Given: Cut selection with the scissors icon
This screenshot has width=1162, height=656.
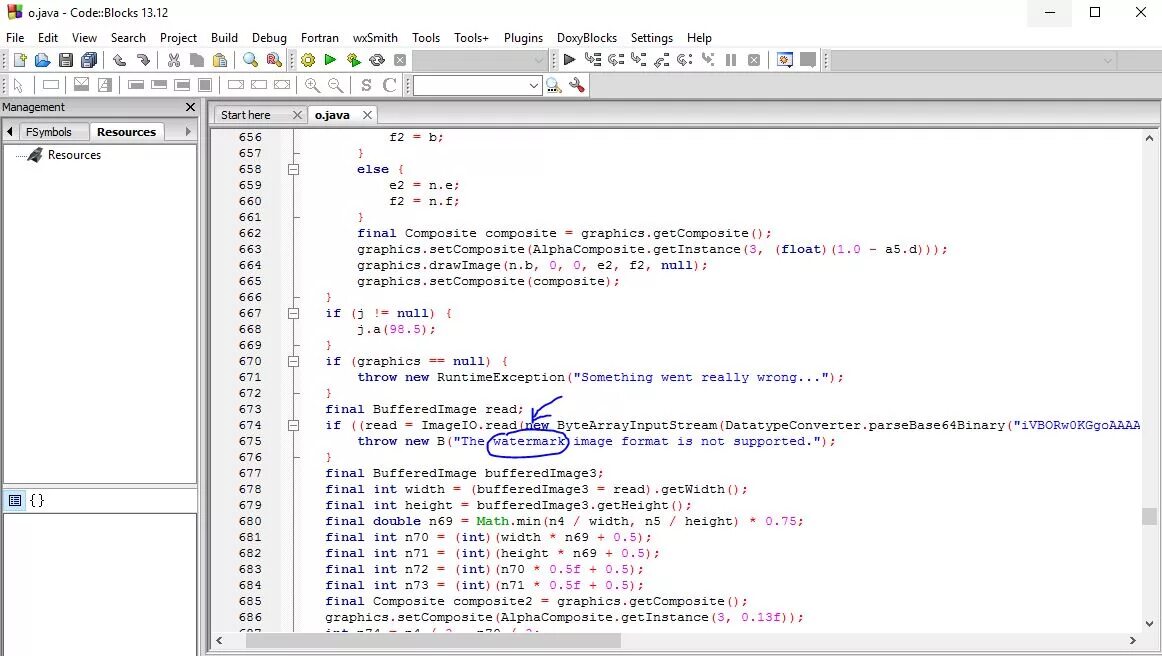Looking at the screenshot, I should tap(174, 60).
